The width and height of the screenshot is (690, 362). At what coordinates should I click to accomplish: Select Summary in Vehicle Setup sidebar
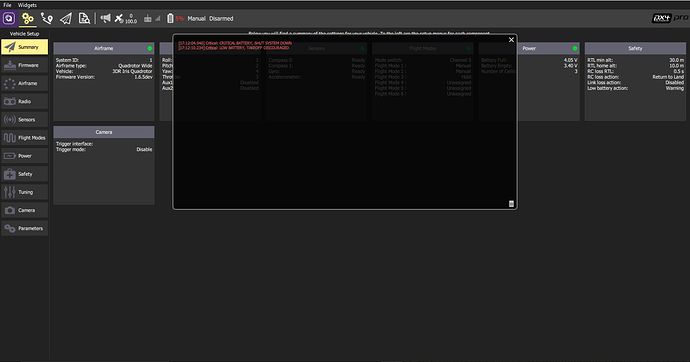click(25, 47)
